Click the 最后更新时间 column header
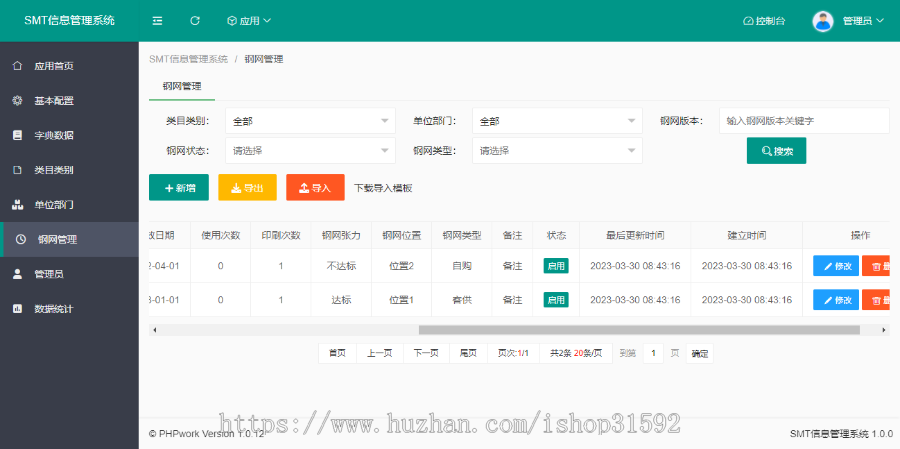This screenshot has width=900, height=449. (x=635, y=235)
